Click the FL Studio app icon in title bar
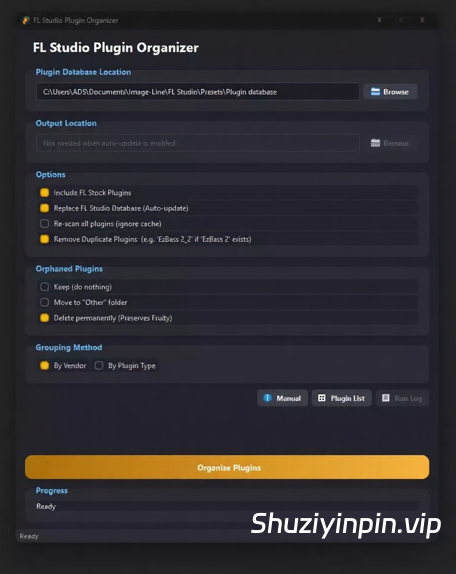The height and width of the screenshot is (574, 456). [x=26, y=20]
